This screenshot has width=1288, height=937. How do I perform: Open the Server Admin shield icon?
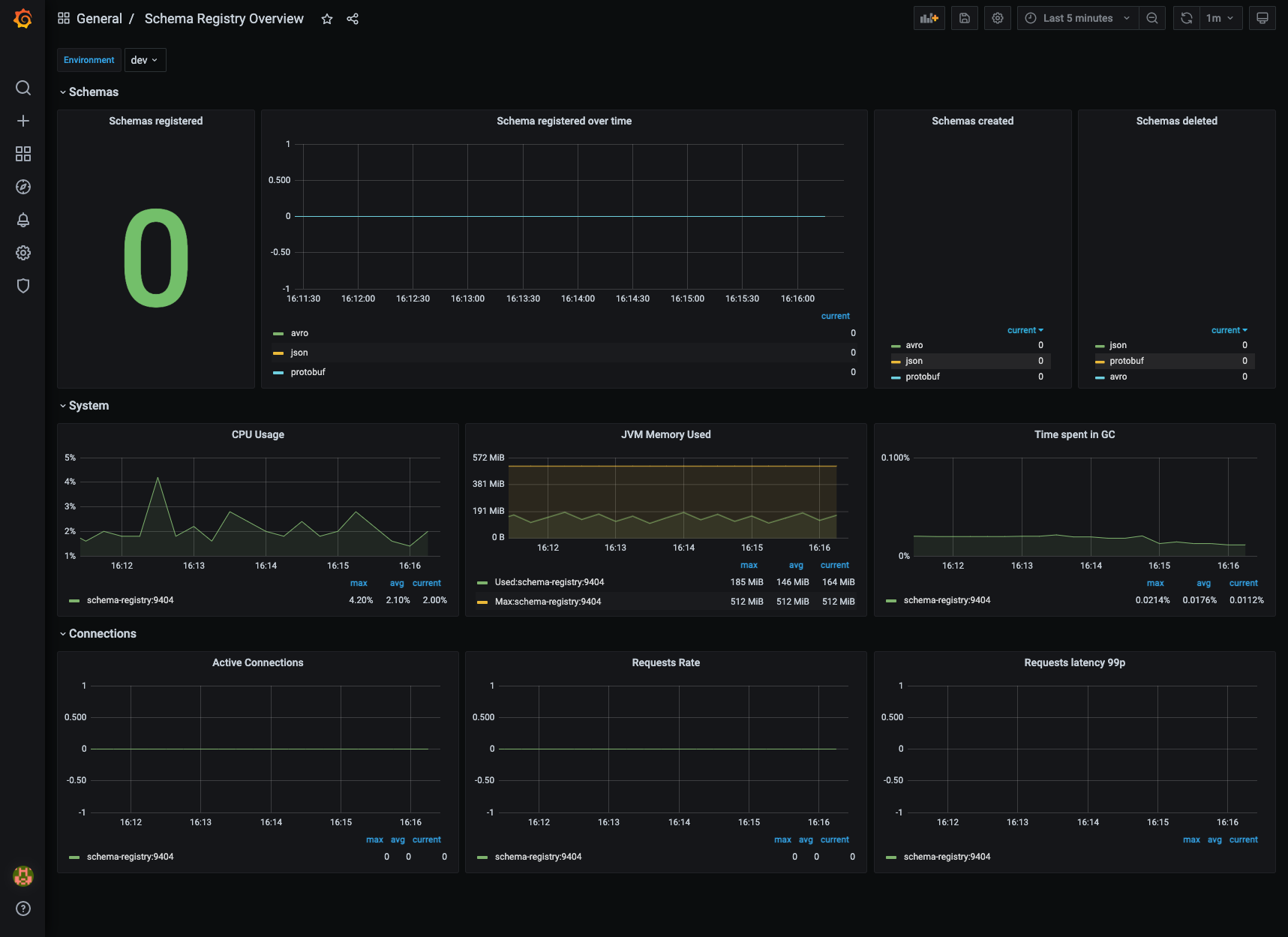click(x=23, y=286)
